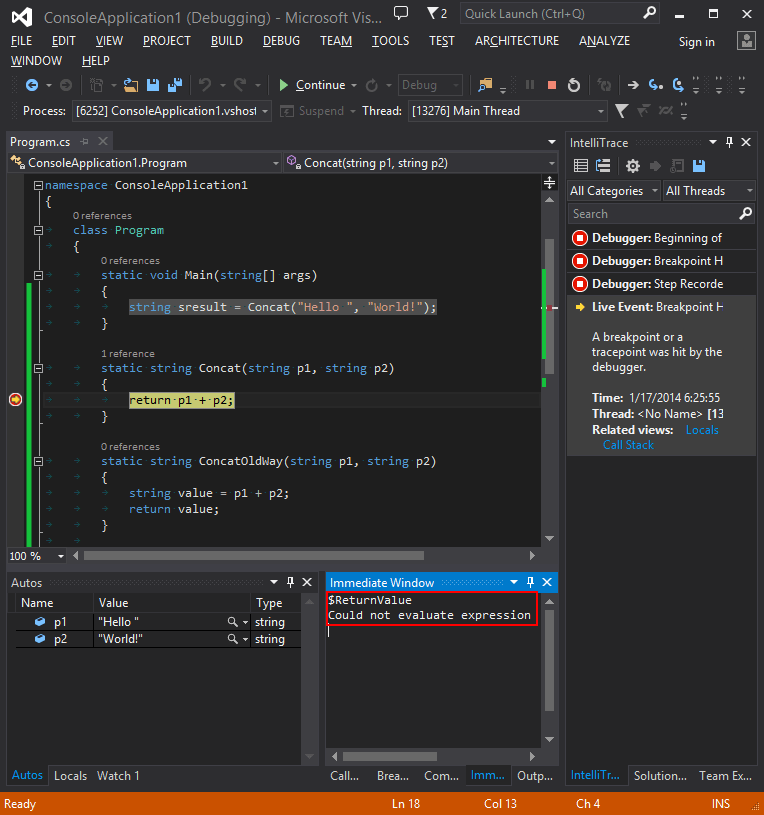Click Sign in at top right
Viewport: 764px width, 815px height.
point(696,42)
